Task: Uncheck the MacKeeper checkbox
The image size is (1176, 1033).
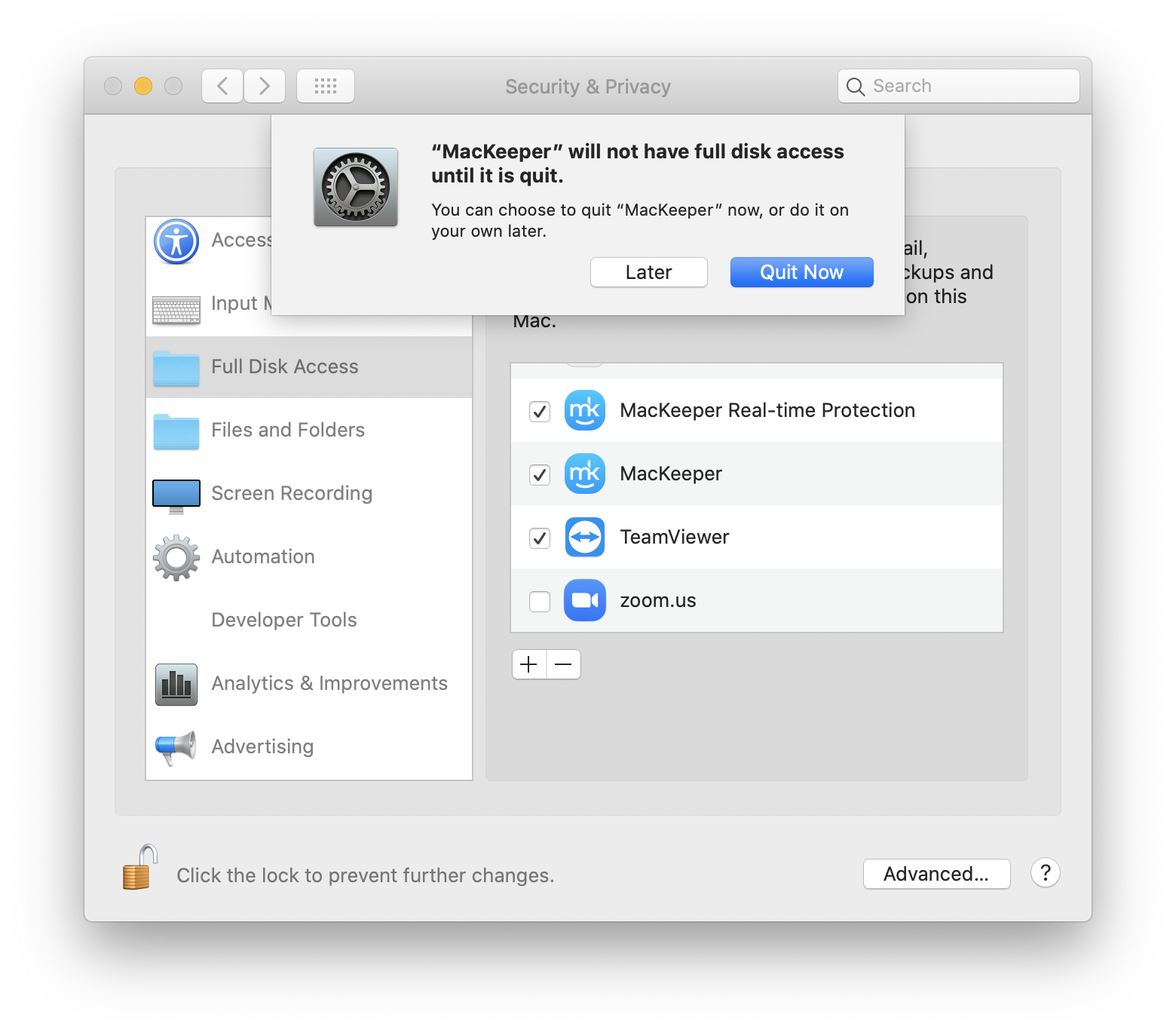Action: pyautogui.click(x=540, y=474)
